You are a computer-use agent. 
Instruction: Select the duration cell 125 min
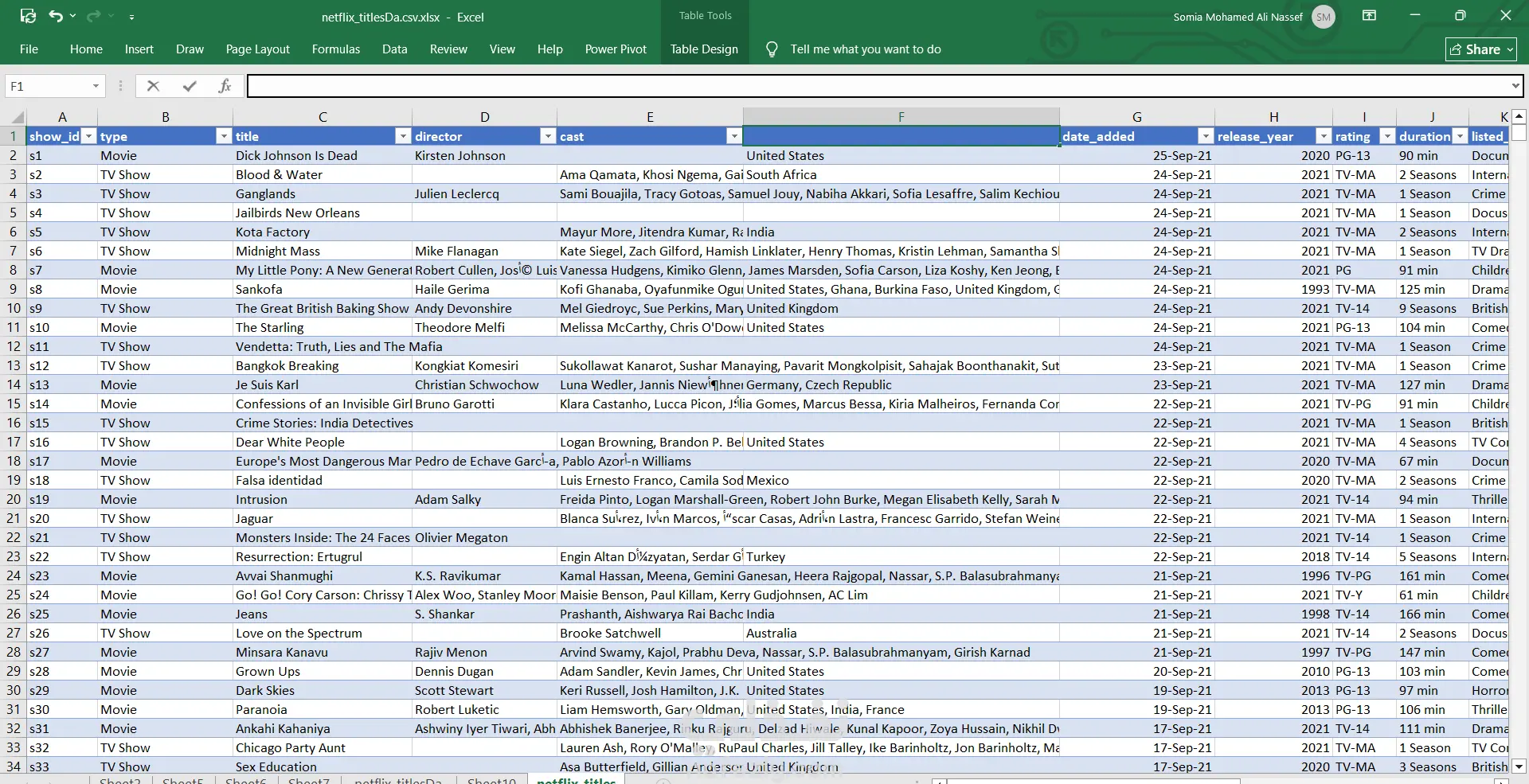click(x=1433, y=290)
